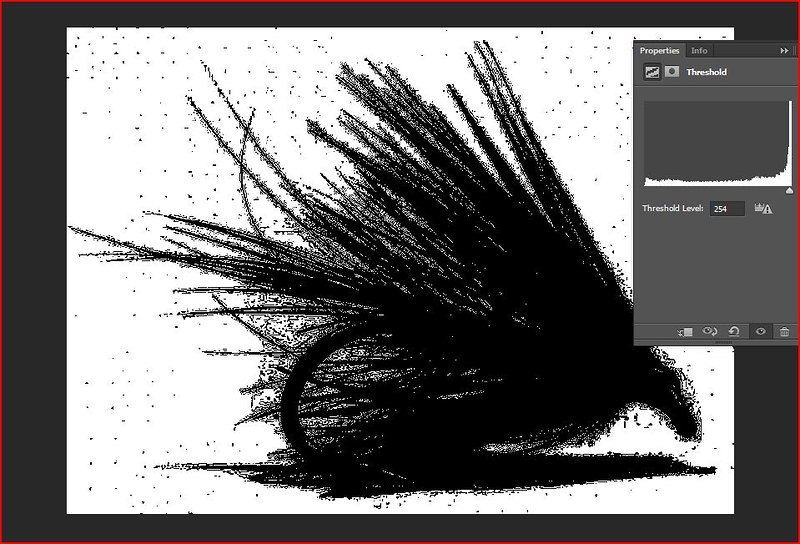
Task: Switch to the Properties tab
Action: 659,50
